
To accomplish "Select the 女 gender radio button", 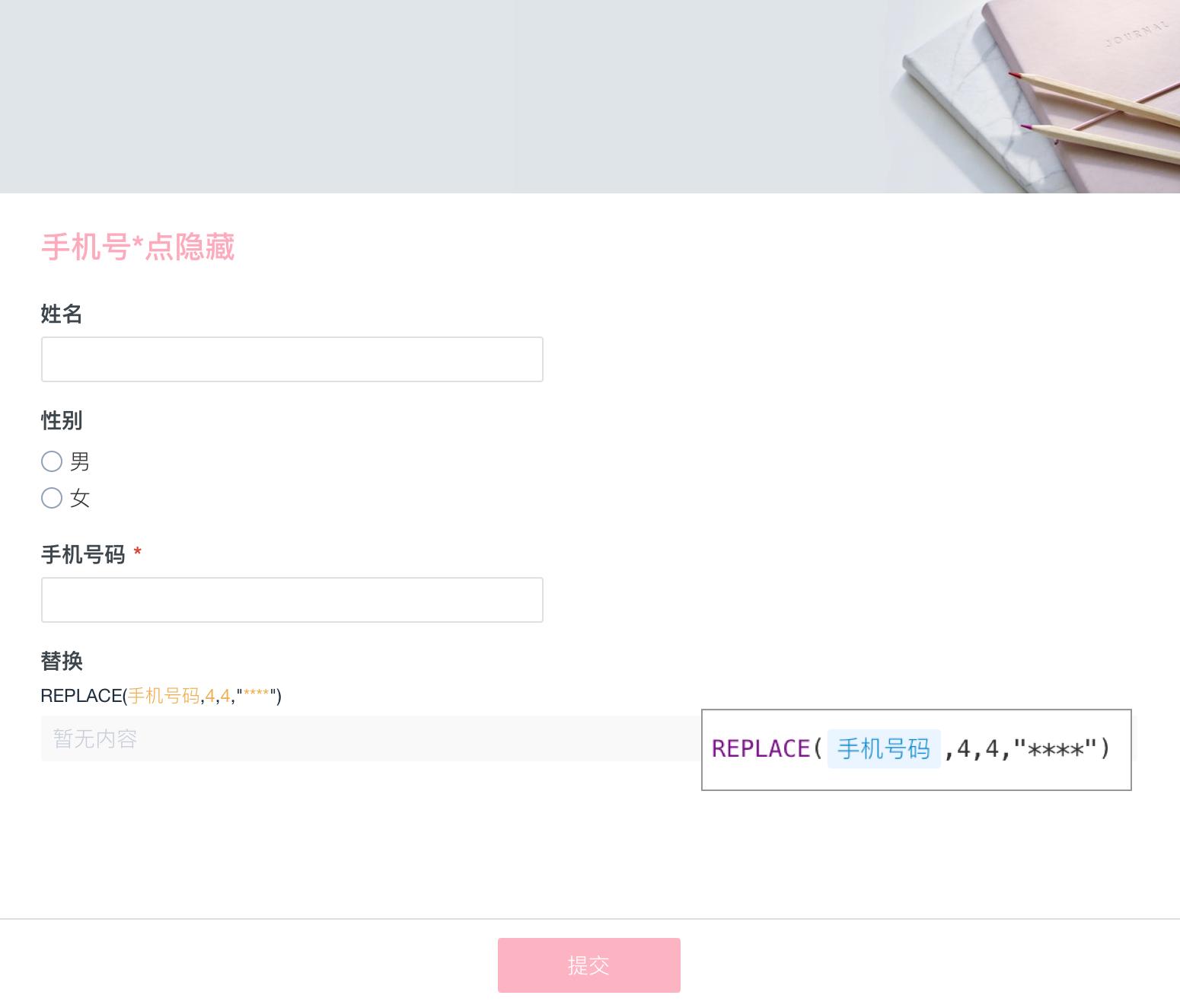I will pos(52,499).
